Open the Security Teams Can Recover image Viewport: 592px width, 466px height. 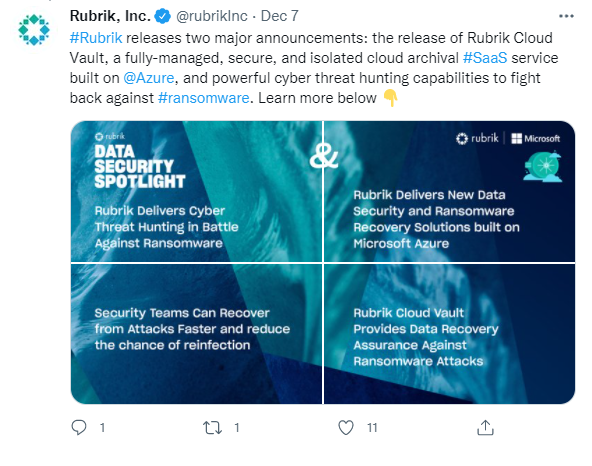pos(196,334)
